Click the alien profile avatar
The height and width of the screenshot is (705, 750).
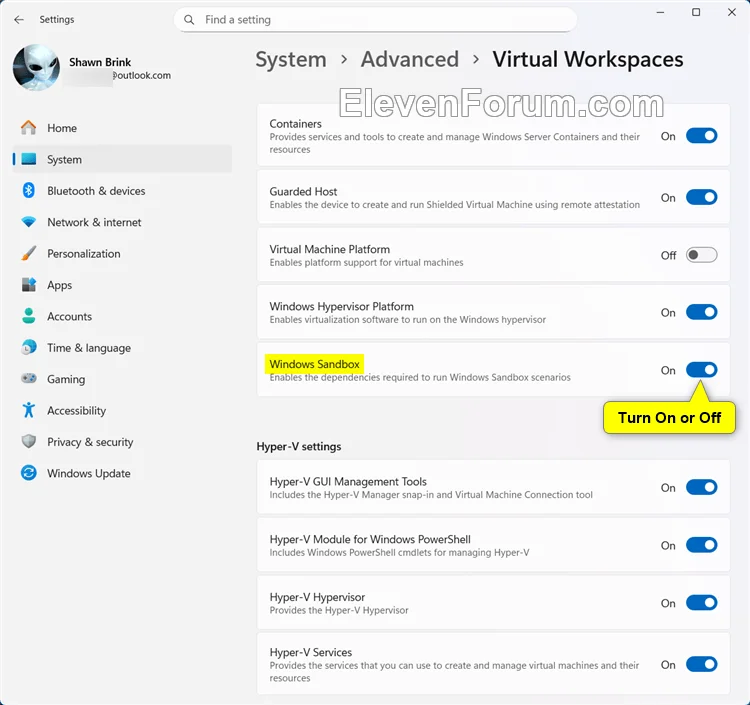(36, 67)
